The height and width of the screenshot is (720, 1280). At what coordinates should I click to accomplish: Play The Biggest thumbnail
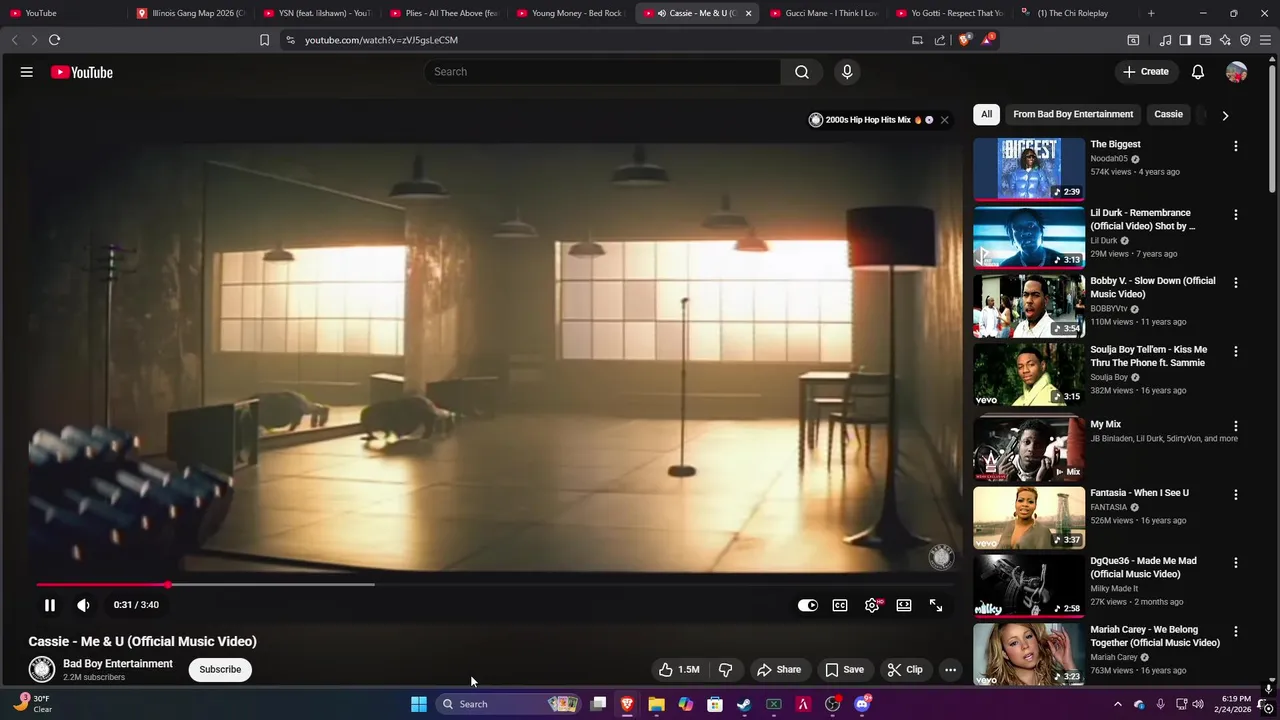click(x=1029, y=169)
